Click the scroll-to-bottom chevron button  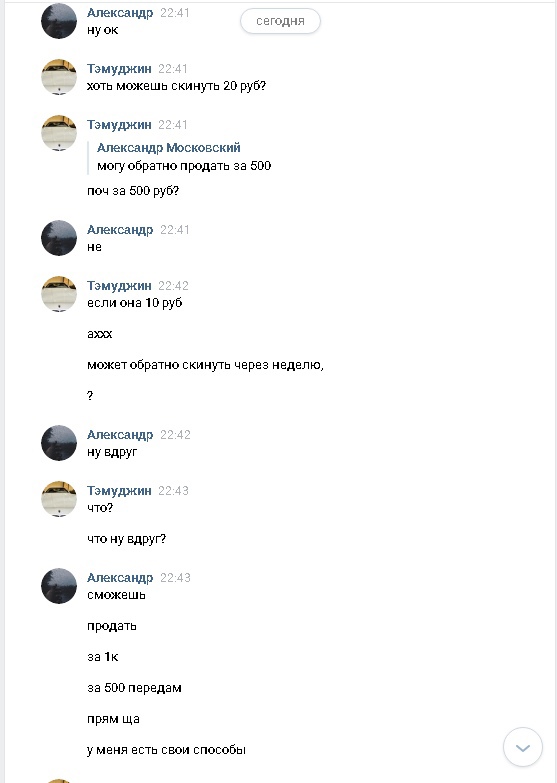tap(523, 747)
